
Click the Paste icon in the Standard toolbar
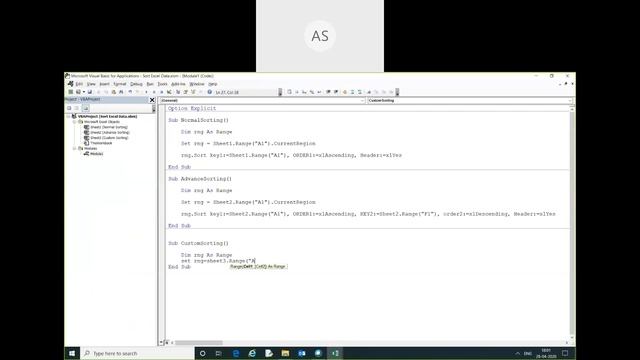coord(113,92)
